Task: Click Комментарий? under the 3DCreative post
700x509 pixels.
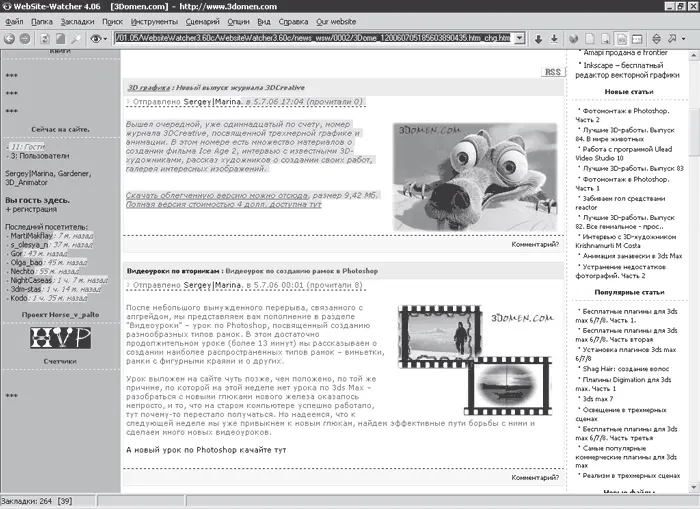Action: coord(535,244)
